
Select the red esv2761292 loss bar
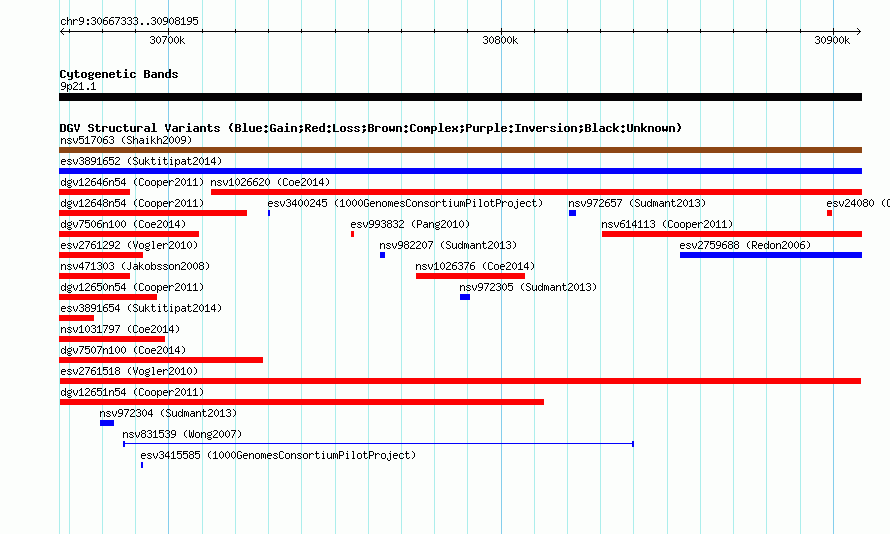pos(101,255)
